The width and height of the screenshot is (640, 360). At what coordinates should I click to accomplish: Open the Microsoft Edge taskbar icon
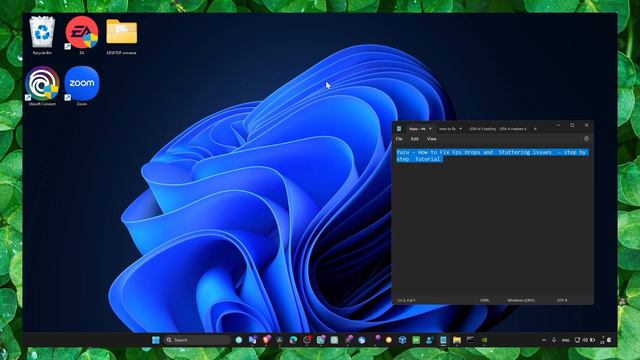(x=293, y=340)
